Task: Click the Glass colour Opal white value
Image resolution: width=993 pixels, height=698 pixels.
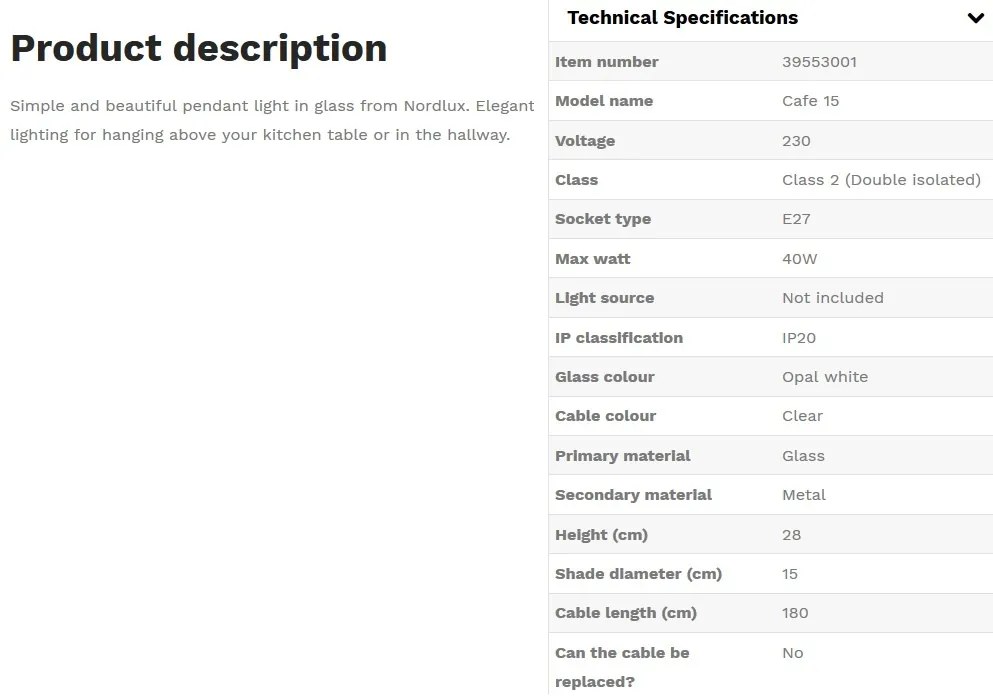Action: 824,377
